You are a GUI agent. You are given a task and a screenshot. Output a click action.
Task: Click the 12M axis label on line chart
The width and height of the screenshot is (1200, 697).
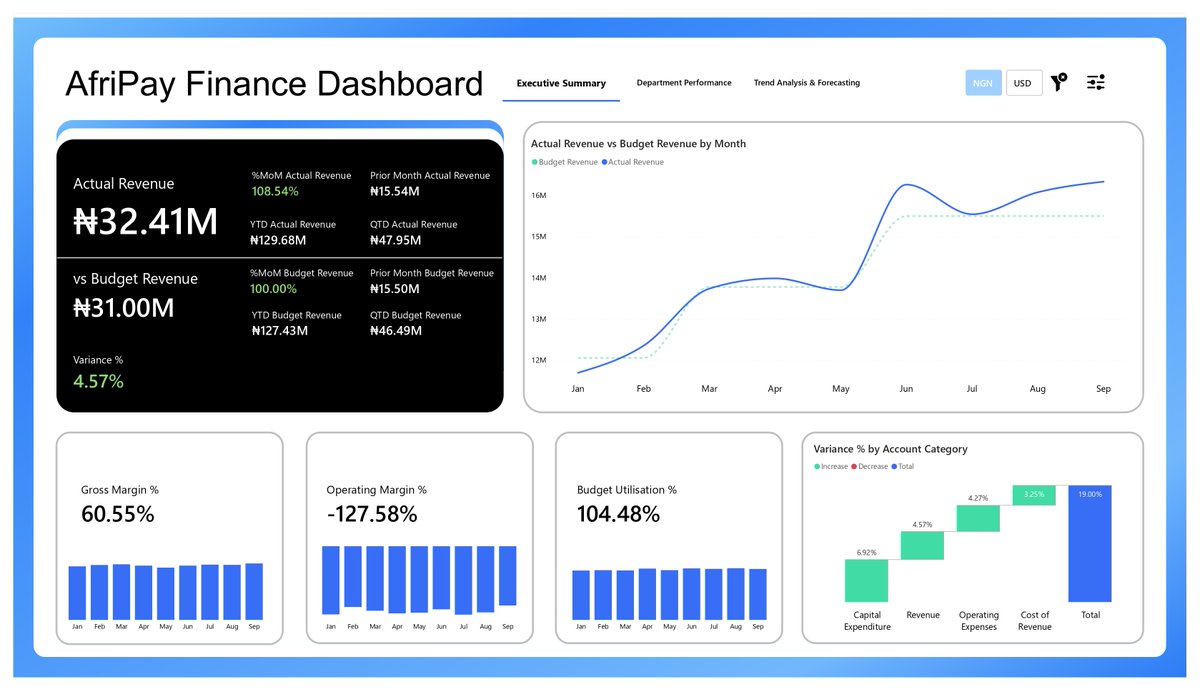(x=539, y=360)
